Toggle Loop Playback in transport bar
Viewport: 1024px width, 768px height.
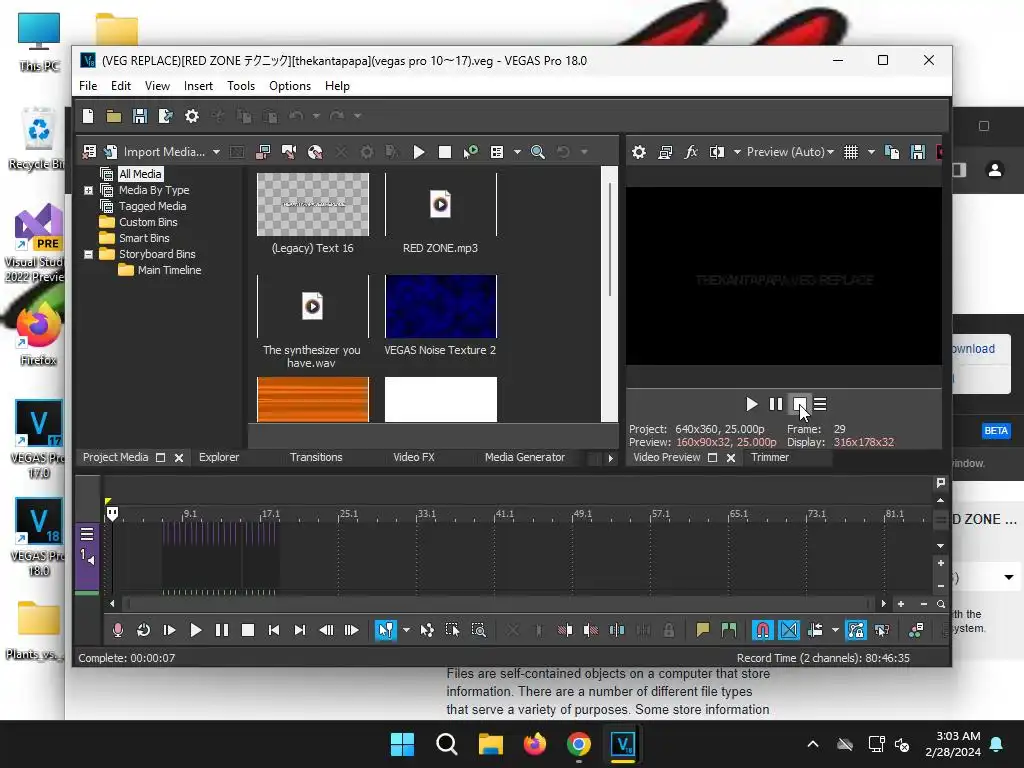[143, 630]
